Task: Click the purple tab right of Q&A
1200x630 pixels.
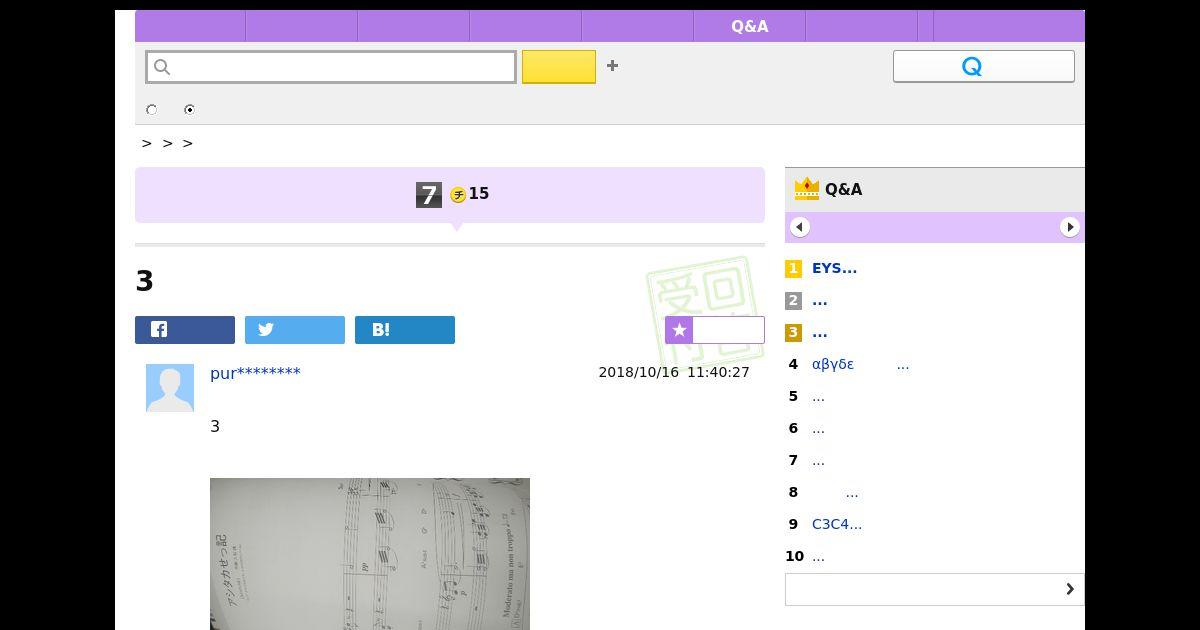Action: tap(862, 26)
